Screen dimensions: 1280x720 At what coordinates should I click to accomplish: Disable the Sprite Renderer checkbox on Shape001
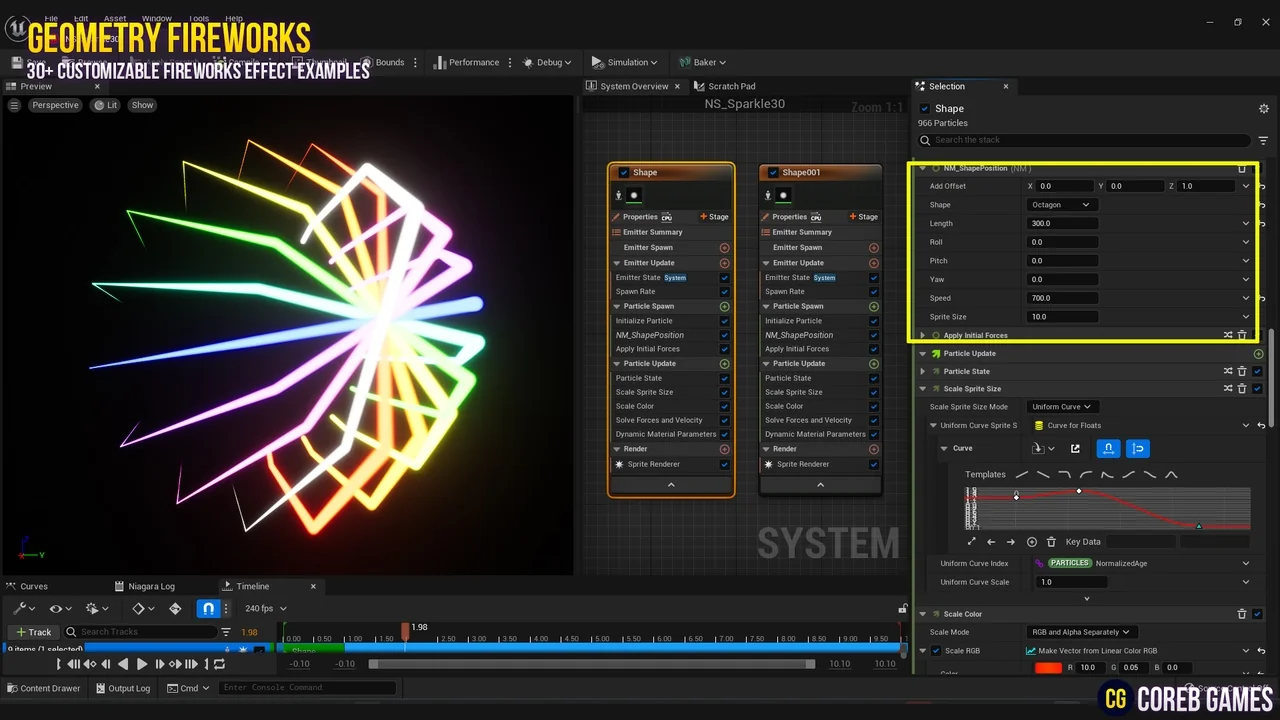(873, 464)
